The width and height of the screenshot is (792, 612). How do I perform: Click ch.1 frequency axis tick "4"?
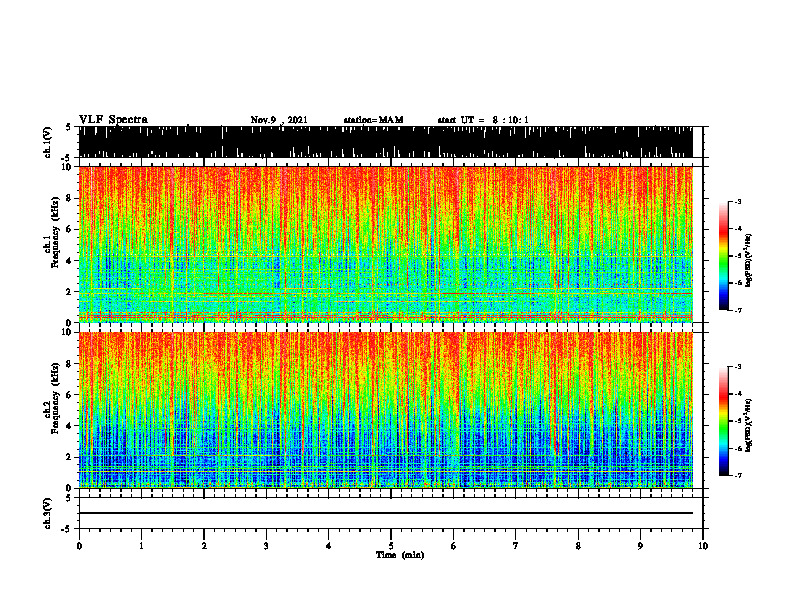70,261
